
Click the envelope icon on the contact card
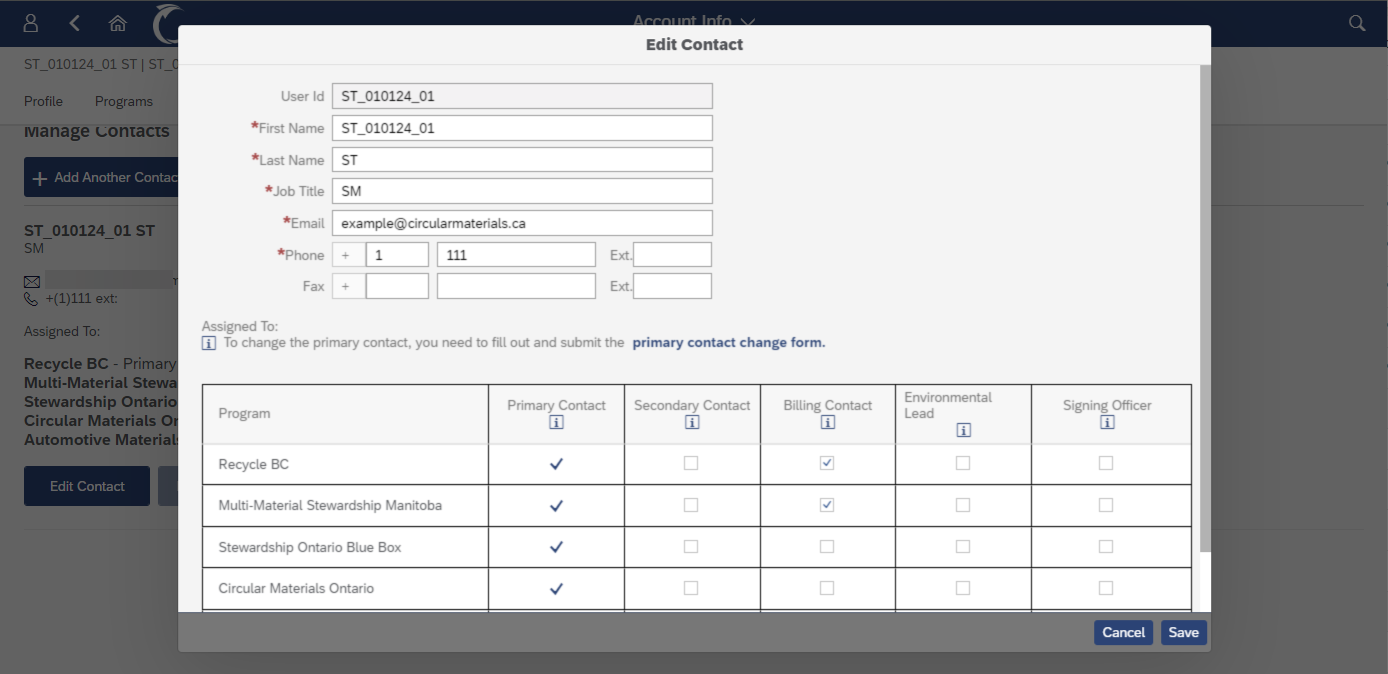[x=31, y=281]
